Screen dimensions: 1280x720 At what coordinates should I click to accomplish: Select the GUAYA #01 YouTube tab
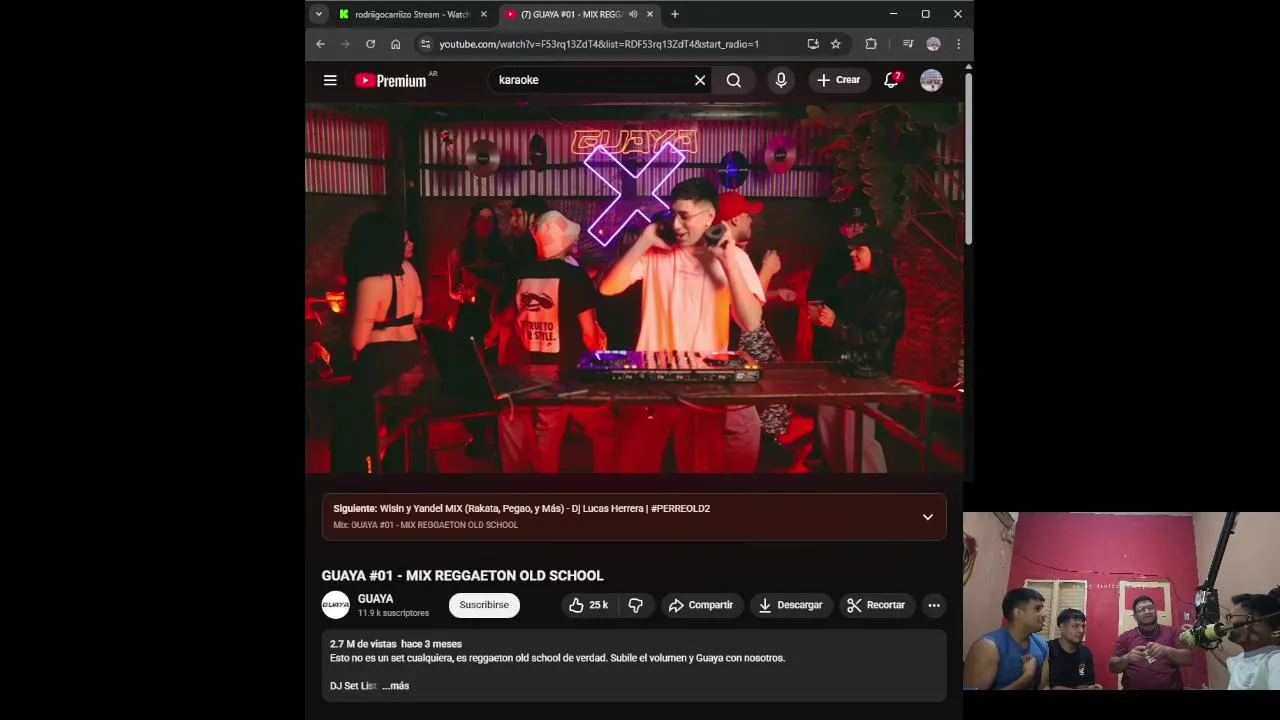pos(570,14)
